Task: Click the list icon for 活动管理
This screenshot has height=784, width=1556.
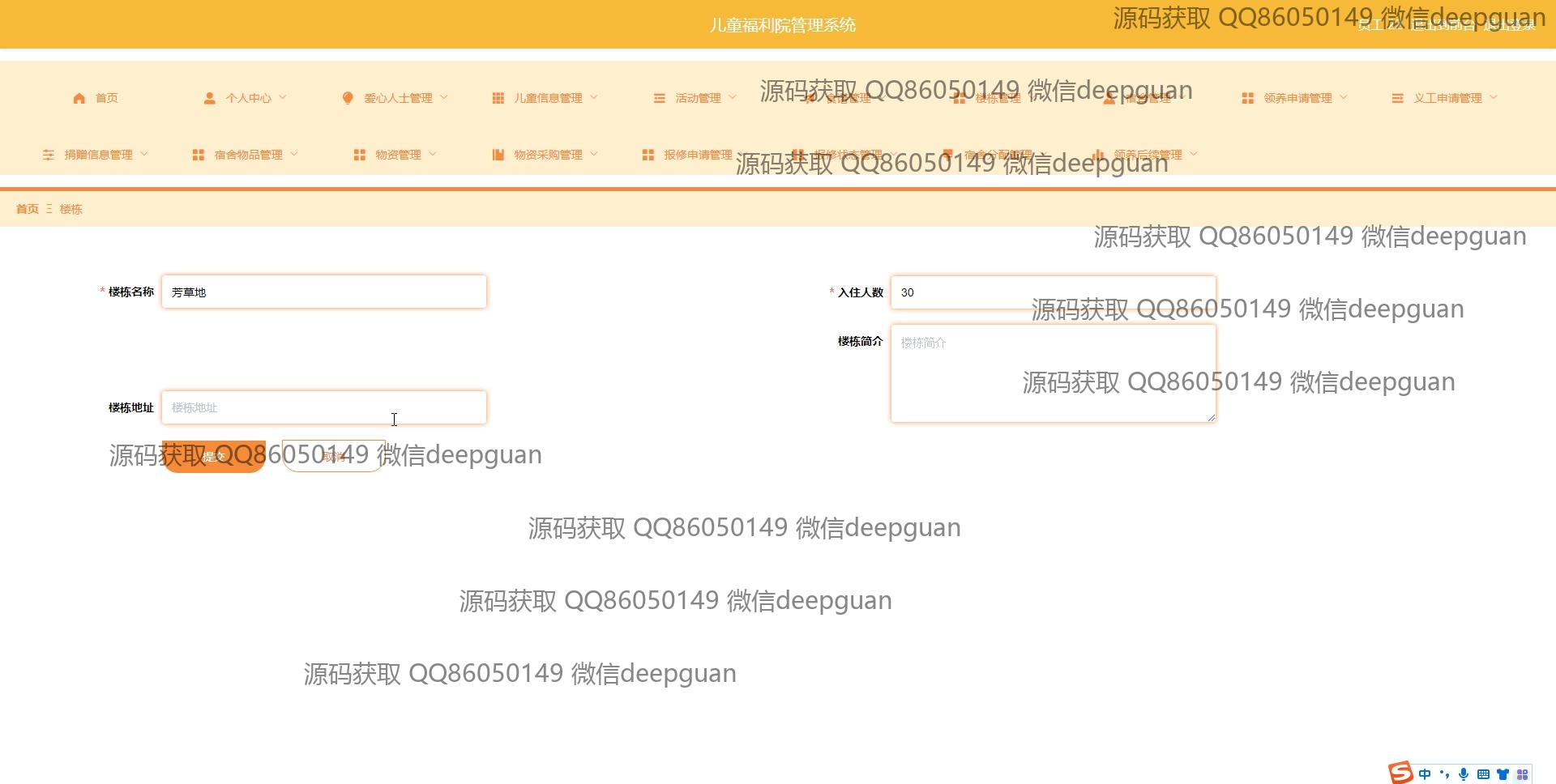Action: point(659,98)
